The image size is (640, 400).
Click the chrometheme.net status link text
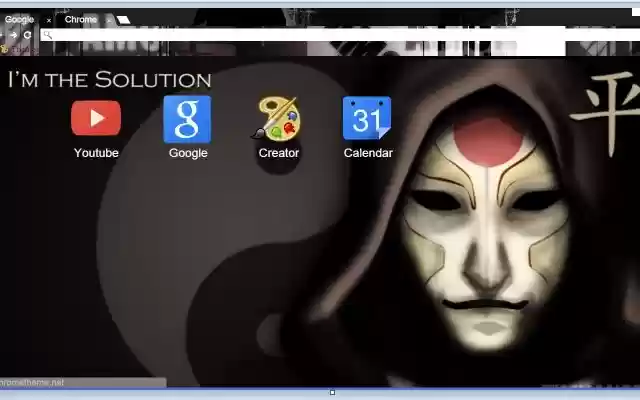click(32, 382)
